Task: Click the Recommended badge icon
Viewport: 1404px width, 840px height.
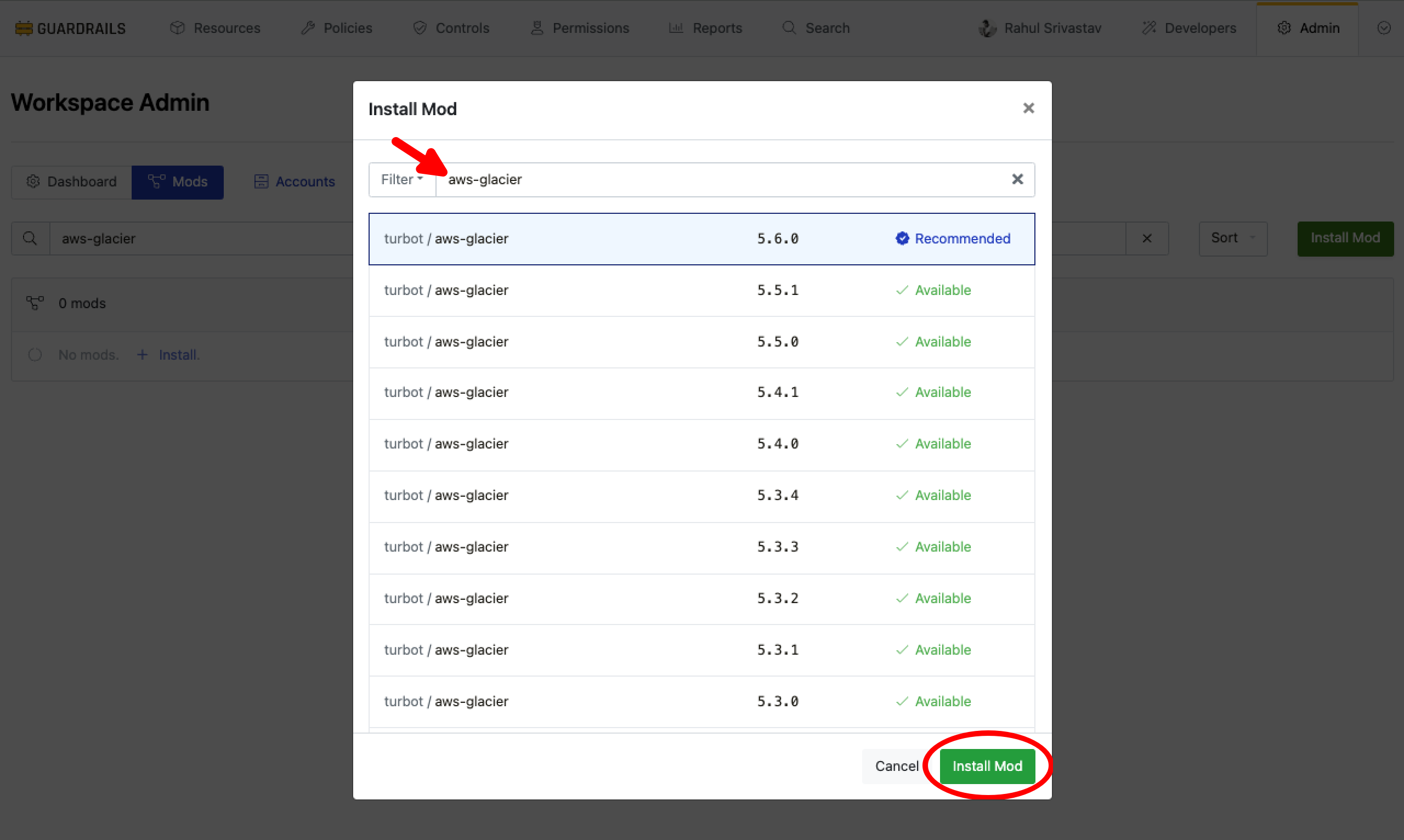Action: [x=902, y=239]
